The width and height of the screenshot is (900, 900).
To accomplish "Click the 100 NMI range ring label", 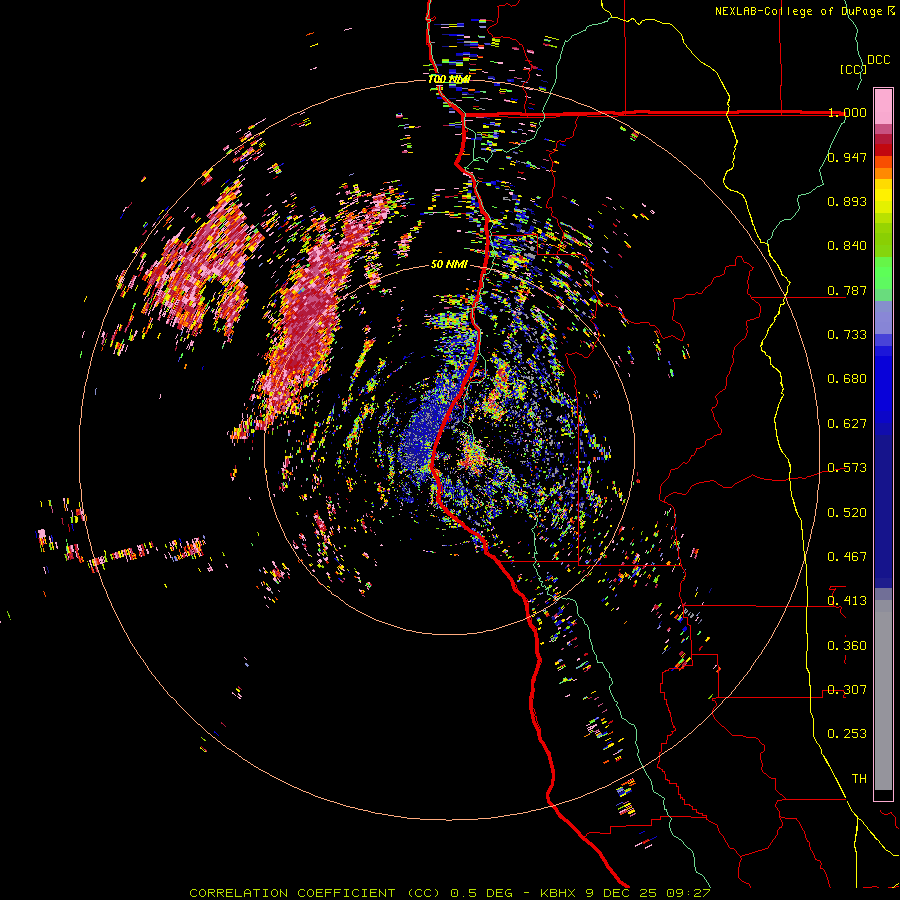I will click(x=449, y=79).
